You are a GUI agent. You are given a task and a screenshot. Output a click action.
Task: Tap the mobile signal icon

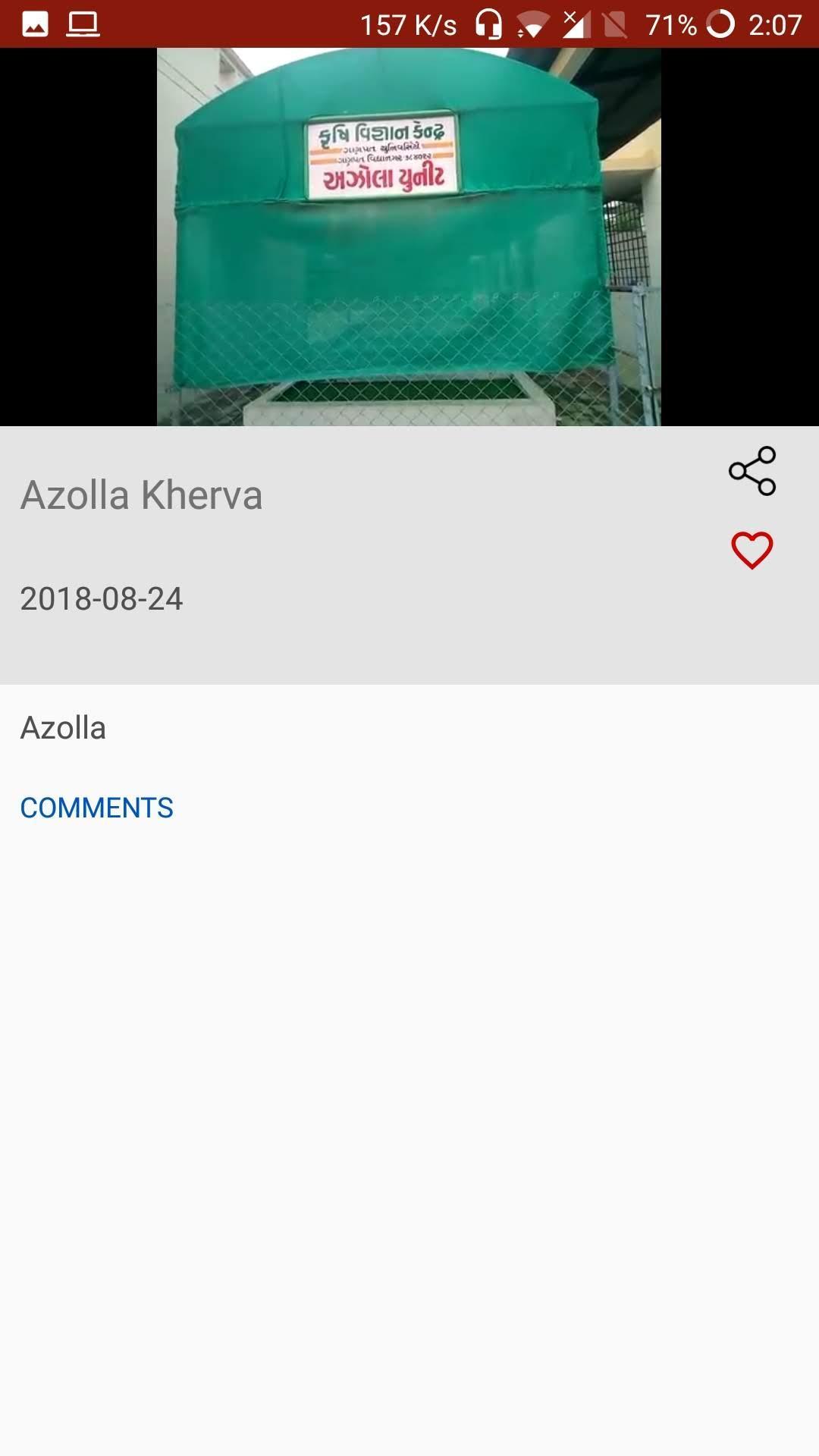(576, 24)
